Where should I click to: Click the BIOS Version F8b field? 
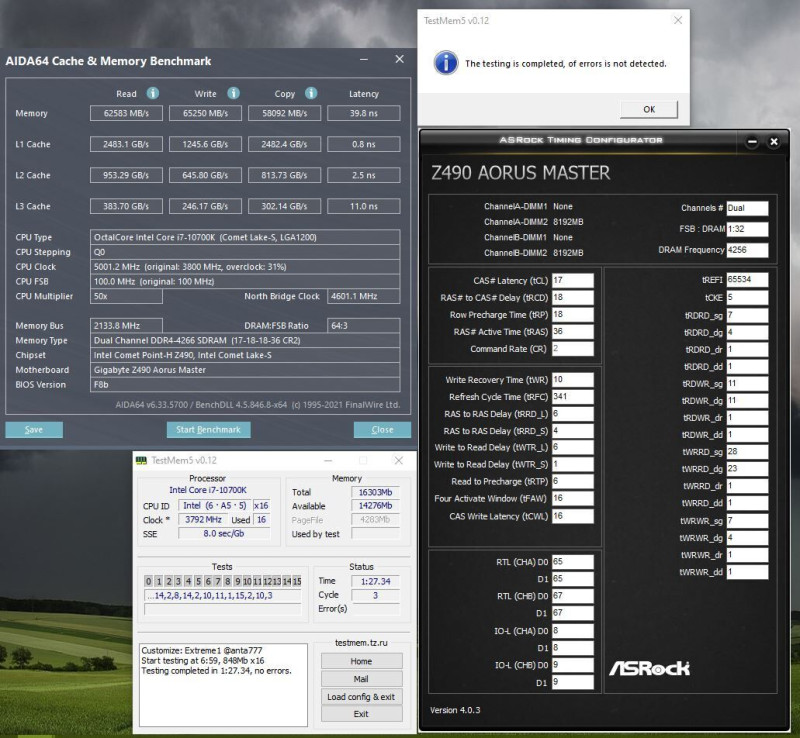pos(245,385)
